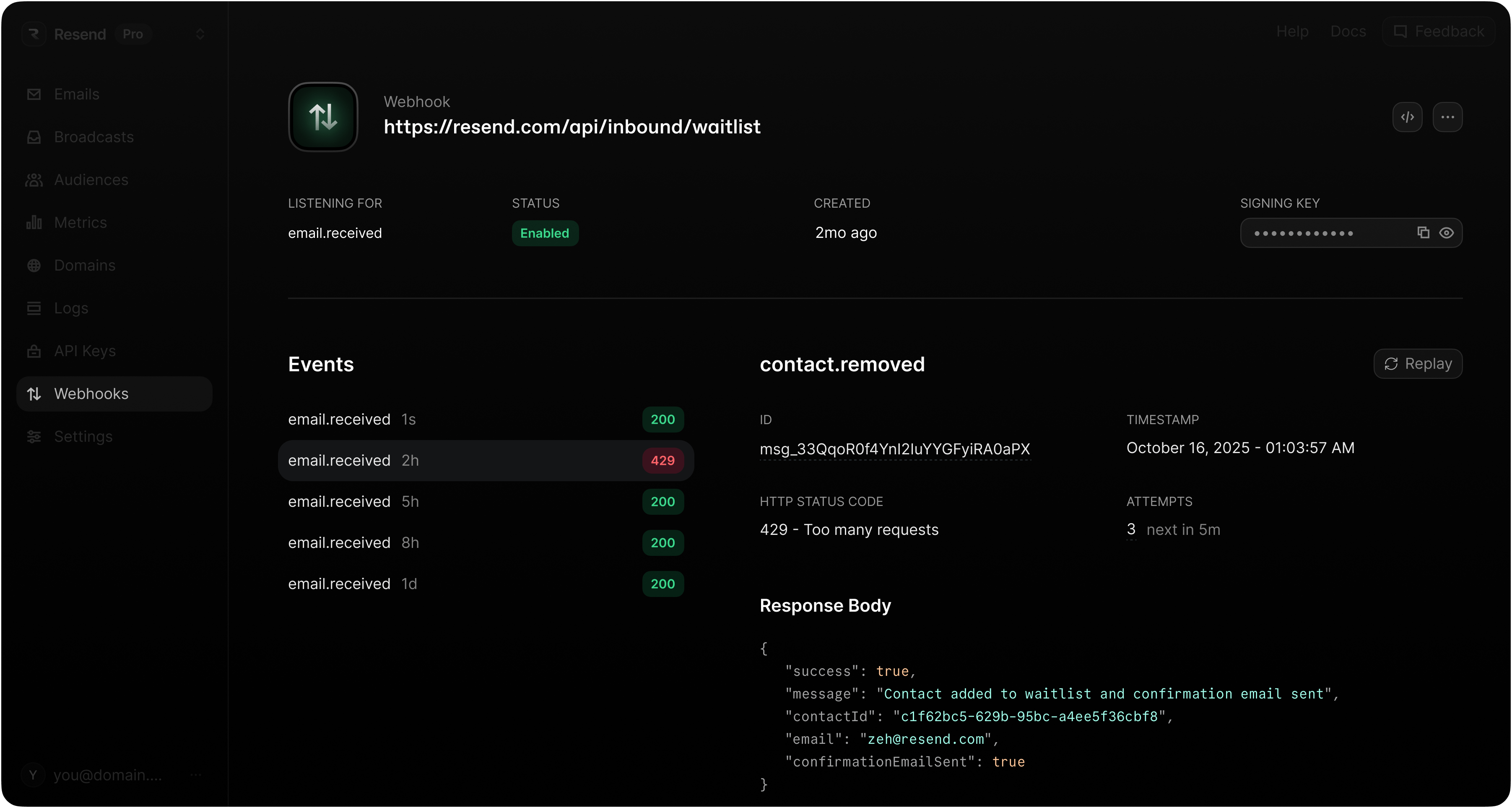Replay the contact.removed event
The image size is (1512, 808).
coord(1418,363)
